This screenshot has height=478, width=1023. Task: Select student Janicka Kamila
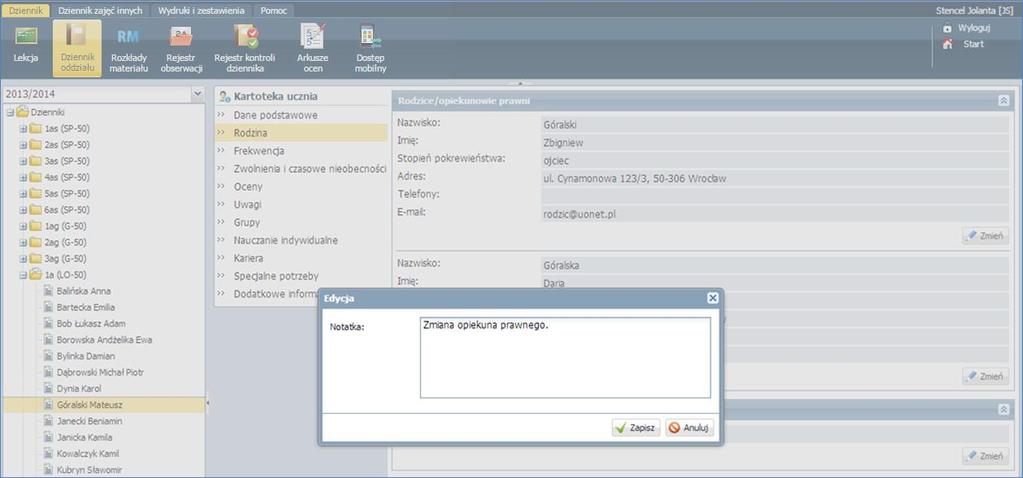pyautogui.click(x=85, y=438)
